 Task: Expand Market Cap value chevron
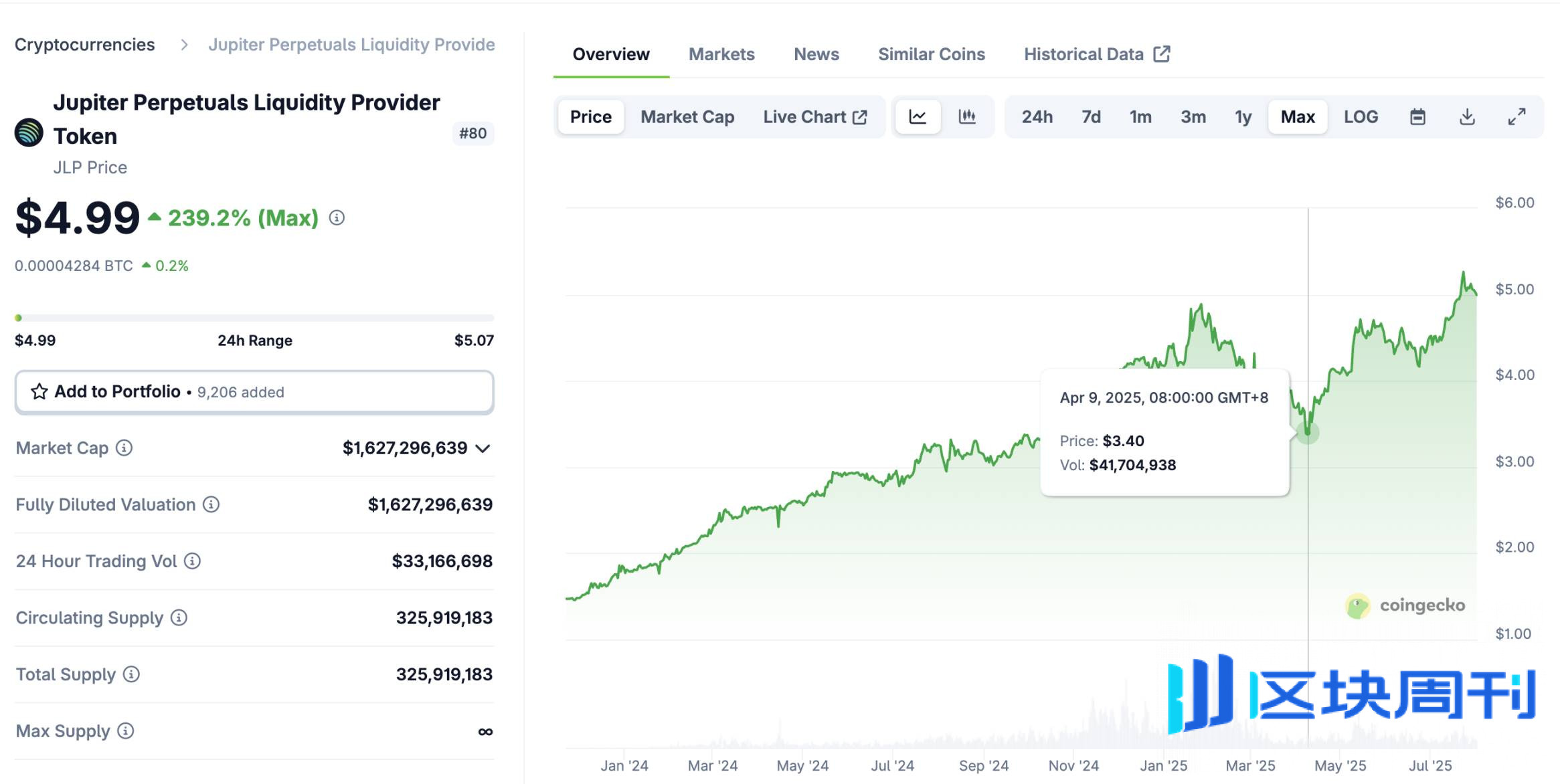[x=483, y=448]
